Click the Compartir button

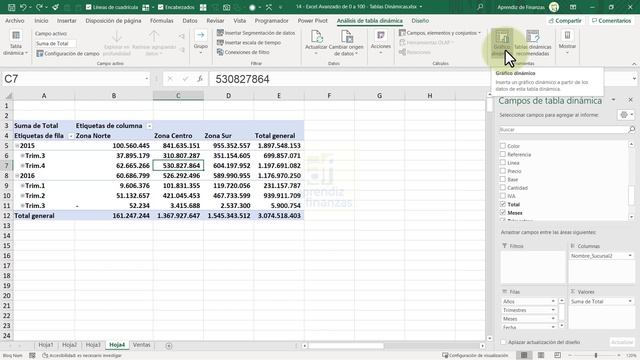(x=565, y=20)
